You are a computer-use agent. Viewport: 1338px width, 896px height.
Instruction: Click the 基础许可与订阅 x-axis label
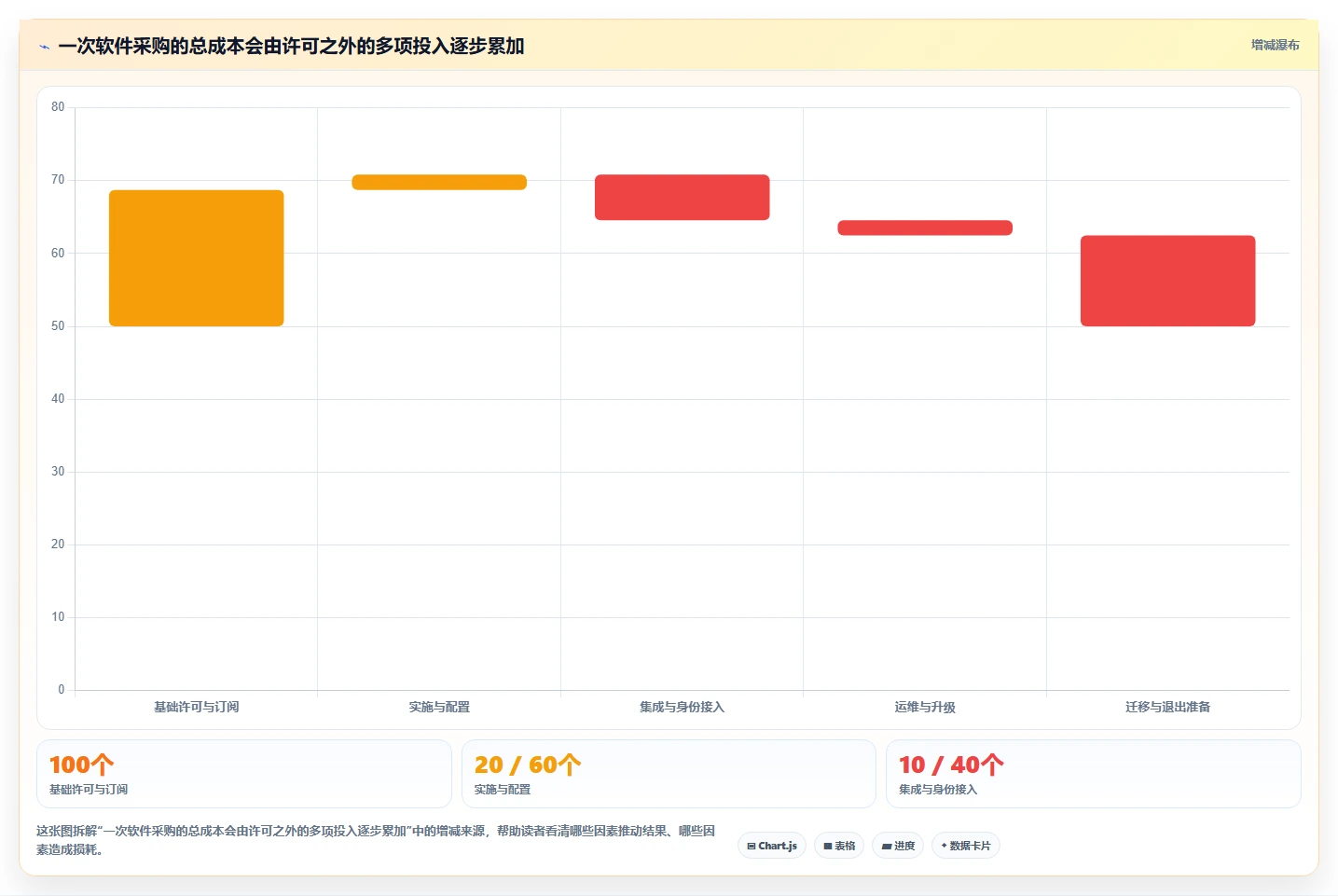tap(196, 707)
